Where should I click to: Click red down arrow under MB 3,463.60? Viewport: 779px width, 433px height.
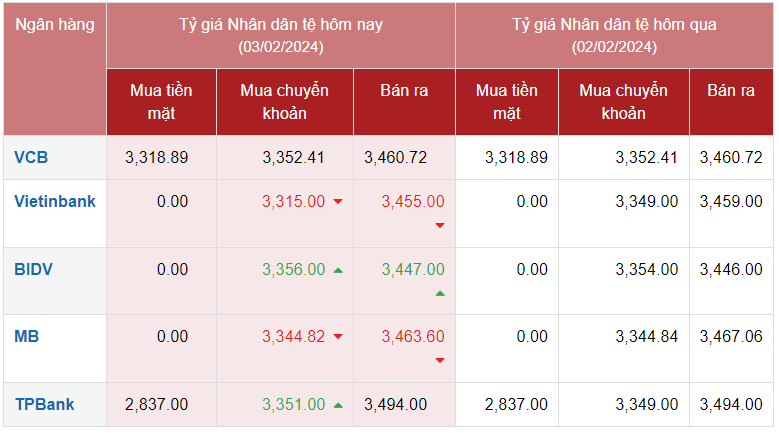[x=440, y=360]
